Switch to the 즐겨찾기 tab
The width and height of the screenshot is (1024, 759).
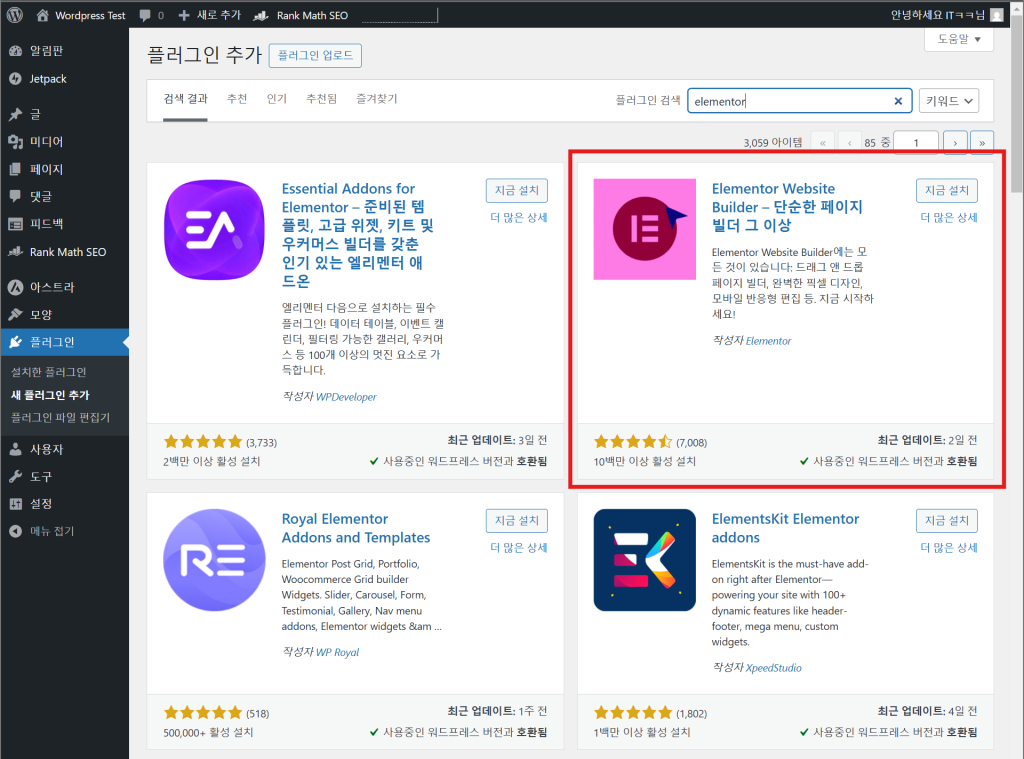[376, 99]
